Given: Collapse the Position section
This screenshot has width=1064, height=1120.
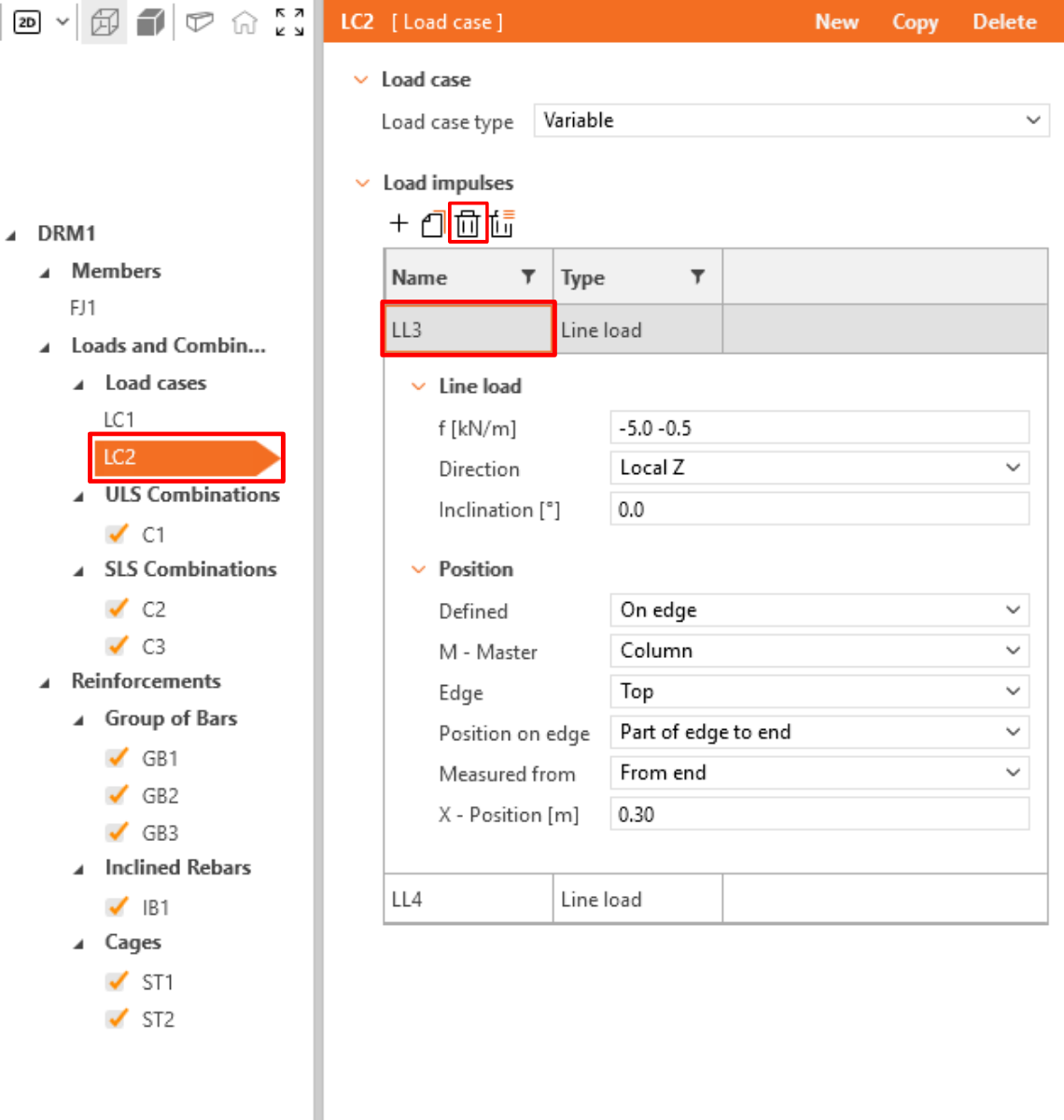Looking at the screenshot, I should (419, 569).
